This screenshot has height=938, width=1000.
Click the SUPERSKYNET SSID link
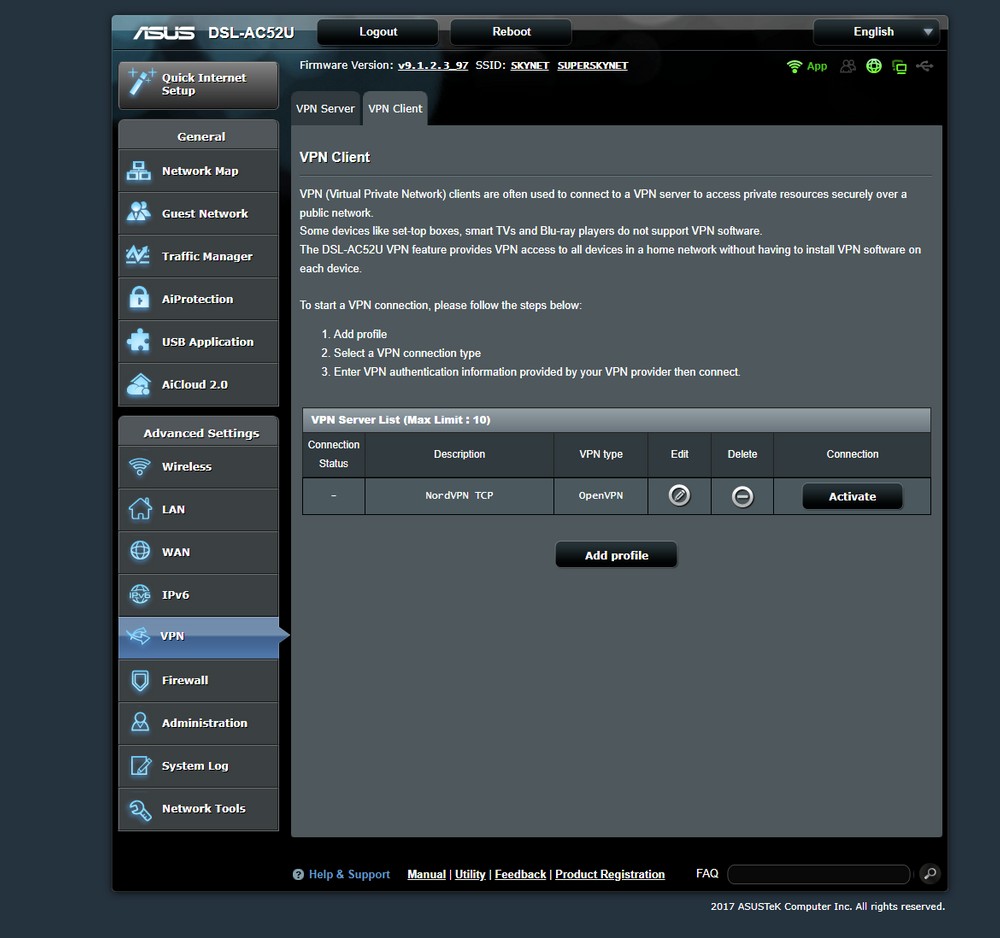[592, 66]
